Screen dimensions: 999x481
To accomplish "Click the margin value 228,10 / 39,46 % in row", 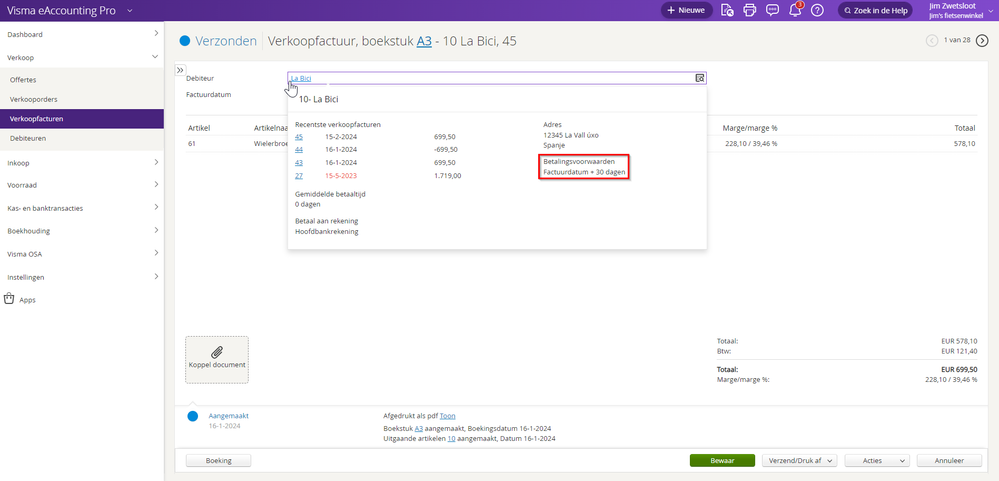I will click(751, 144).
